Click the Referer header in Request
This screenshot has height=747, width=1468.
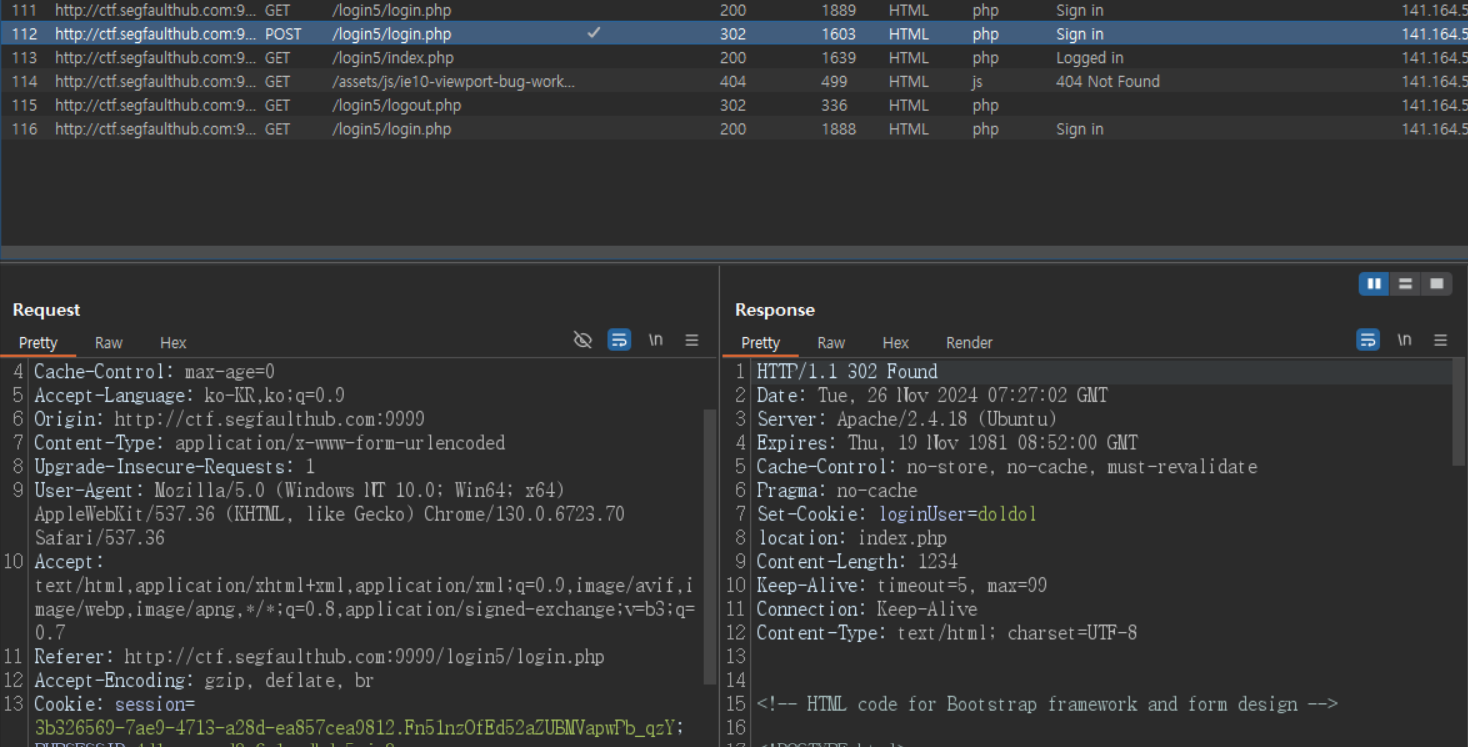(x=319, y=657)
